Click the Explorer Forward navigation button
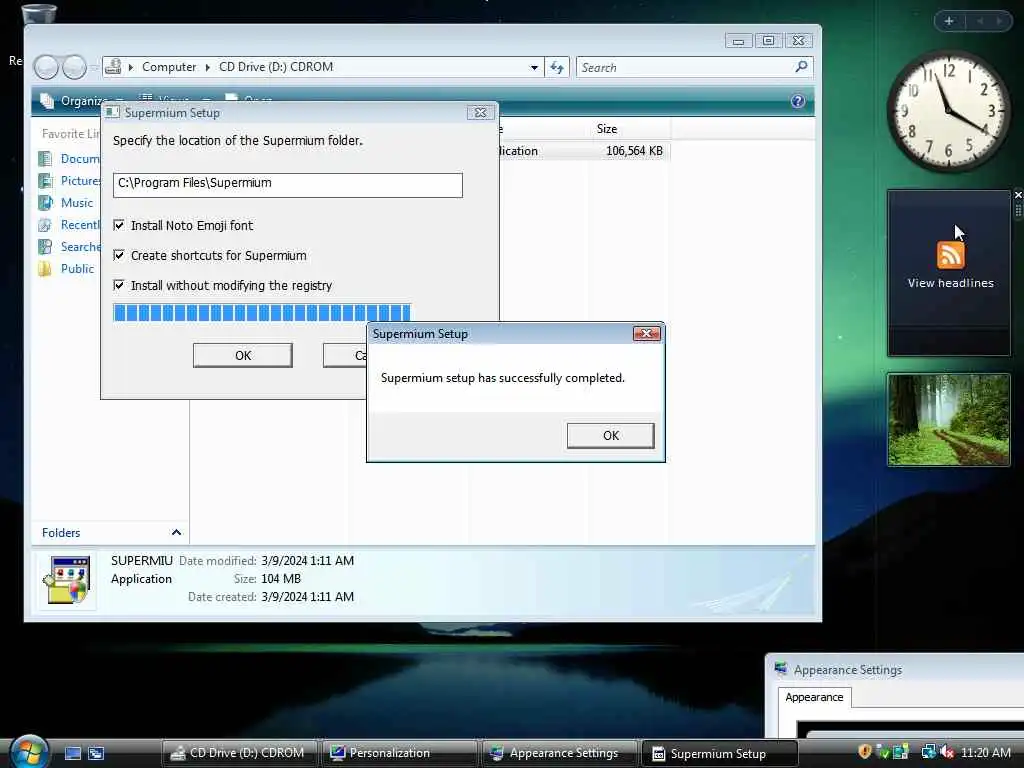1024x768 pixels. (x=74, y=67)
